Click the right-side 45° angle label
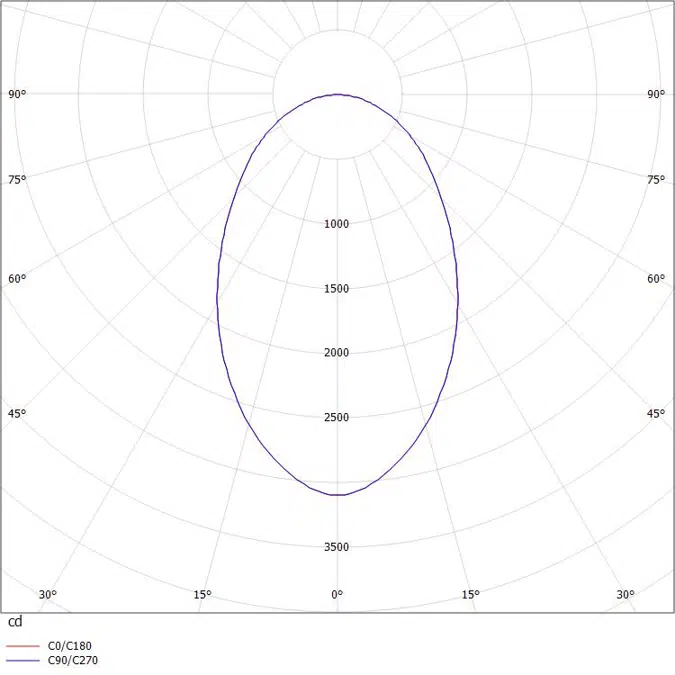 656,413
